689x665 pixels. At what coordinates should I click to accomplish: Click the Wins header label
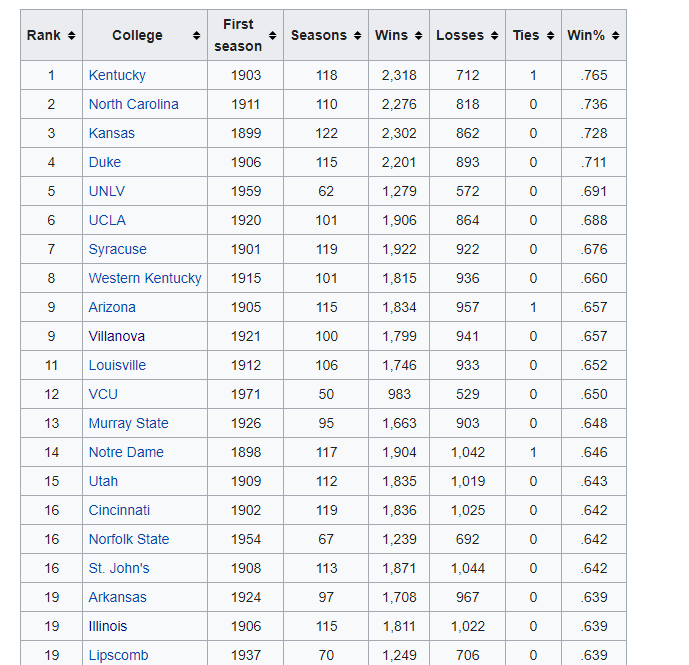[391, 36]
